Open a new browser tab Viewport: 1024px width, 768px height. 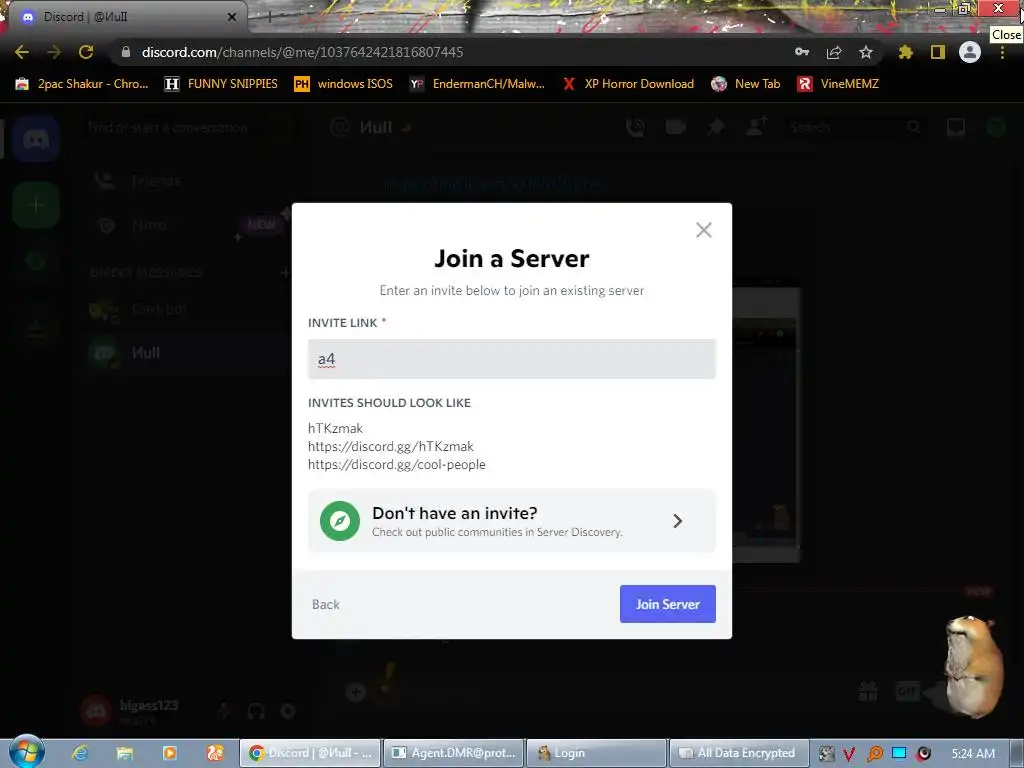tap(269, 17)
